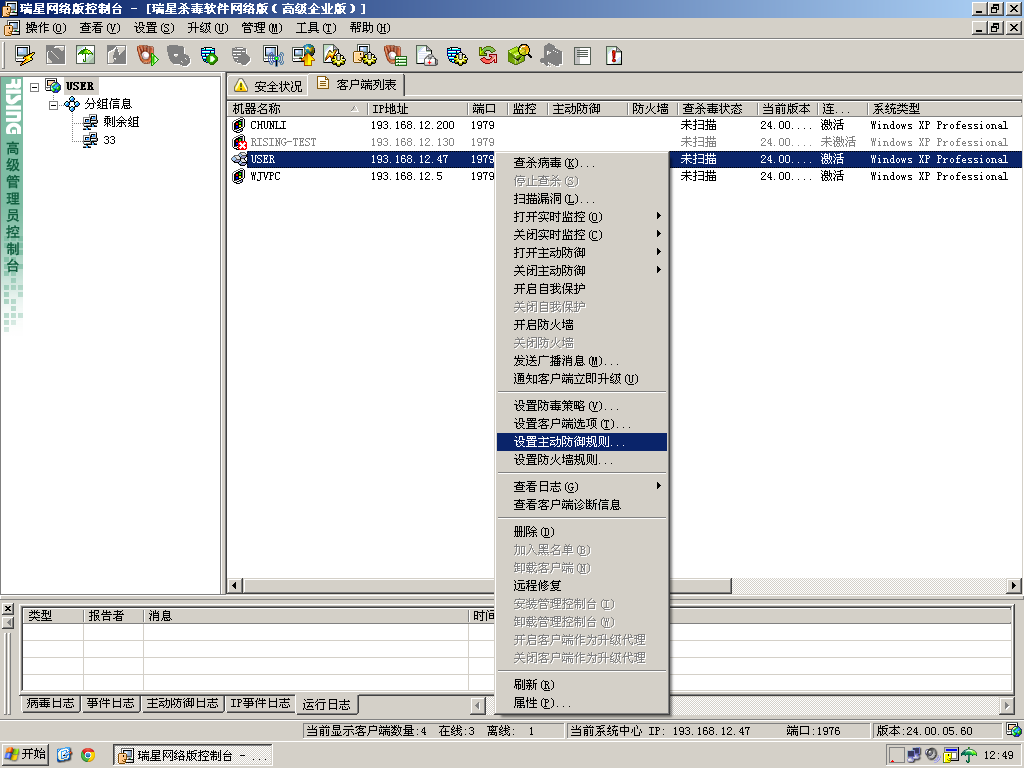Select the 剩余组 group in the tree
The height and width of the screenshot is (768, 1024).
pyautogui.click(x=120, y=122)
